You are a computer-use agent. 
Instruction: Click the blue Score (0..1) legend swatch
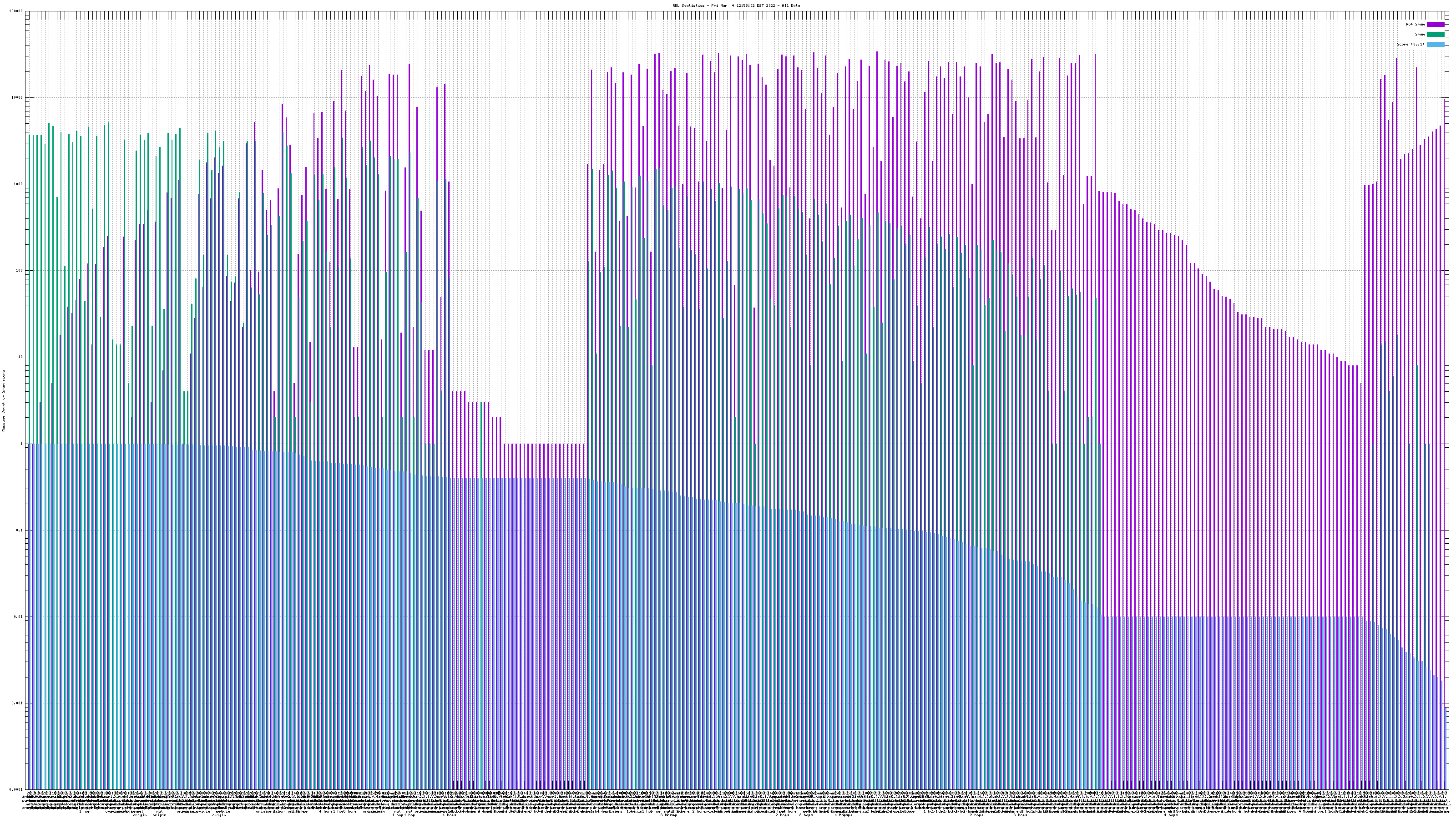pyautogui.click(x=1436, y=44)
